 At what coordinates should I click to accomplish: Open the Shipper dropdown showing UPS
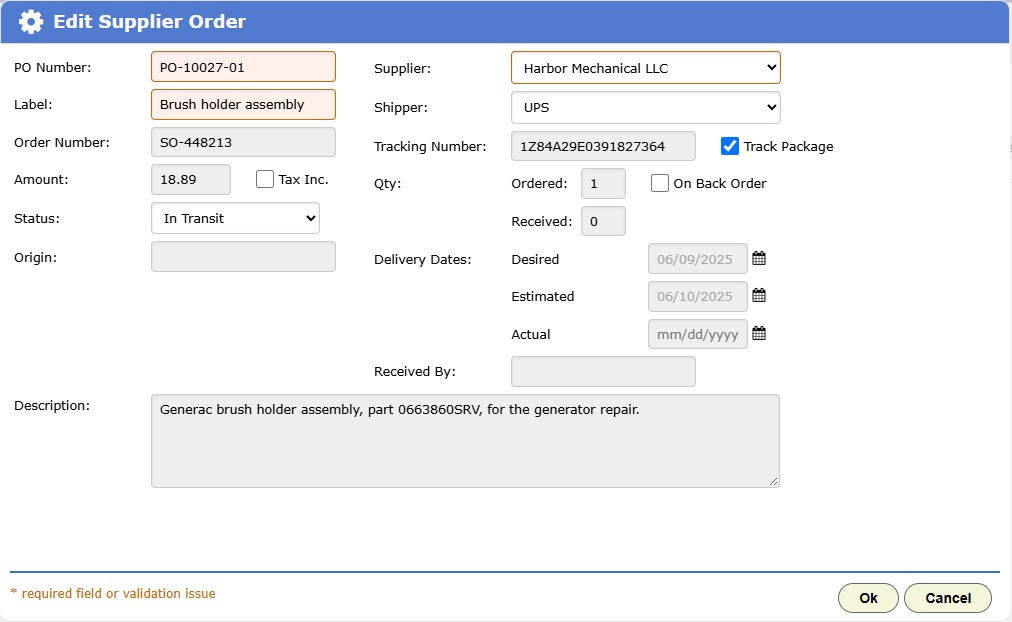(645, 107)
